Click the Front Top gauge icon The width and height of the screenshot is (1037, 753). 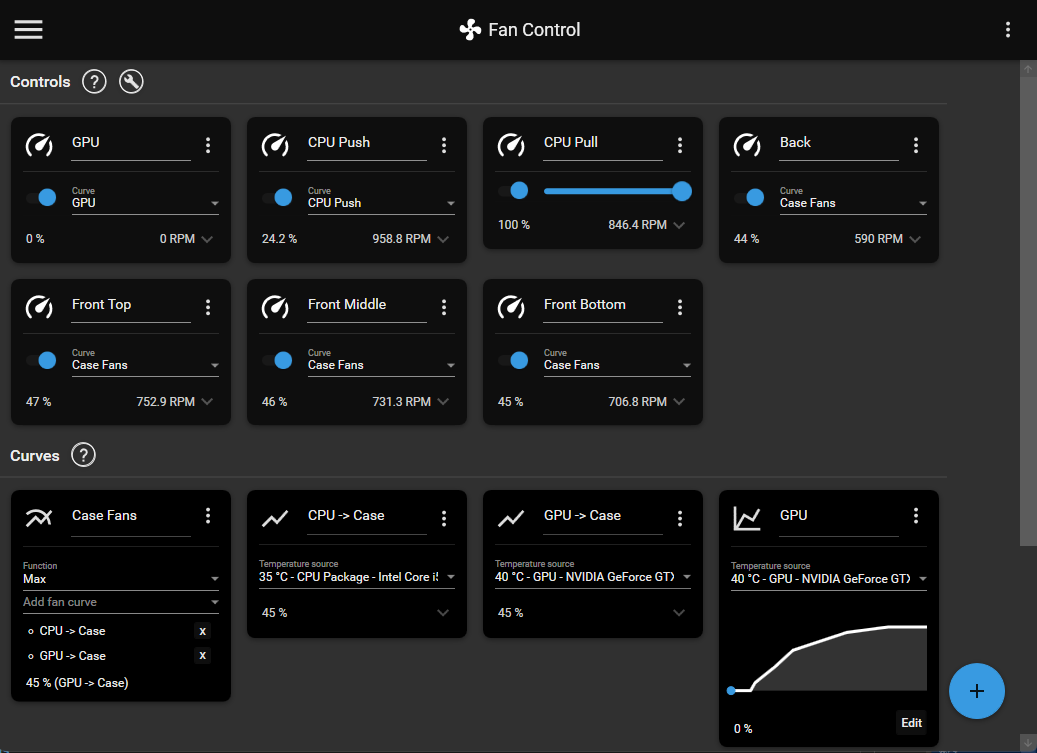39,307
